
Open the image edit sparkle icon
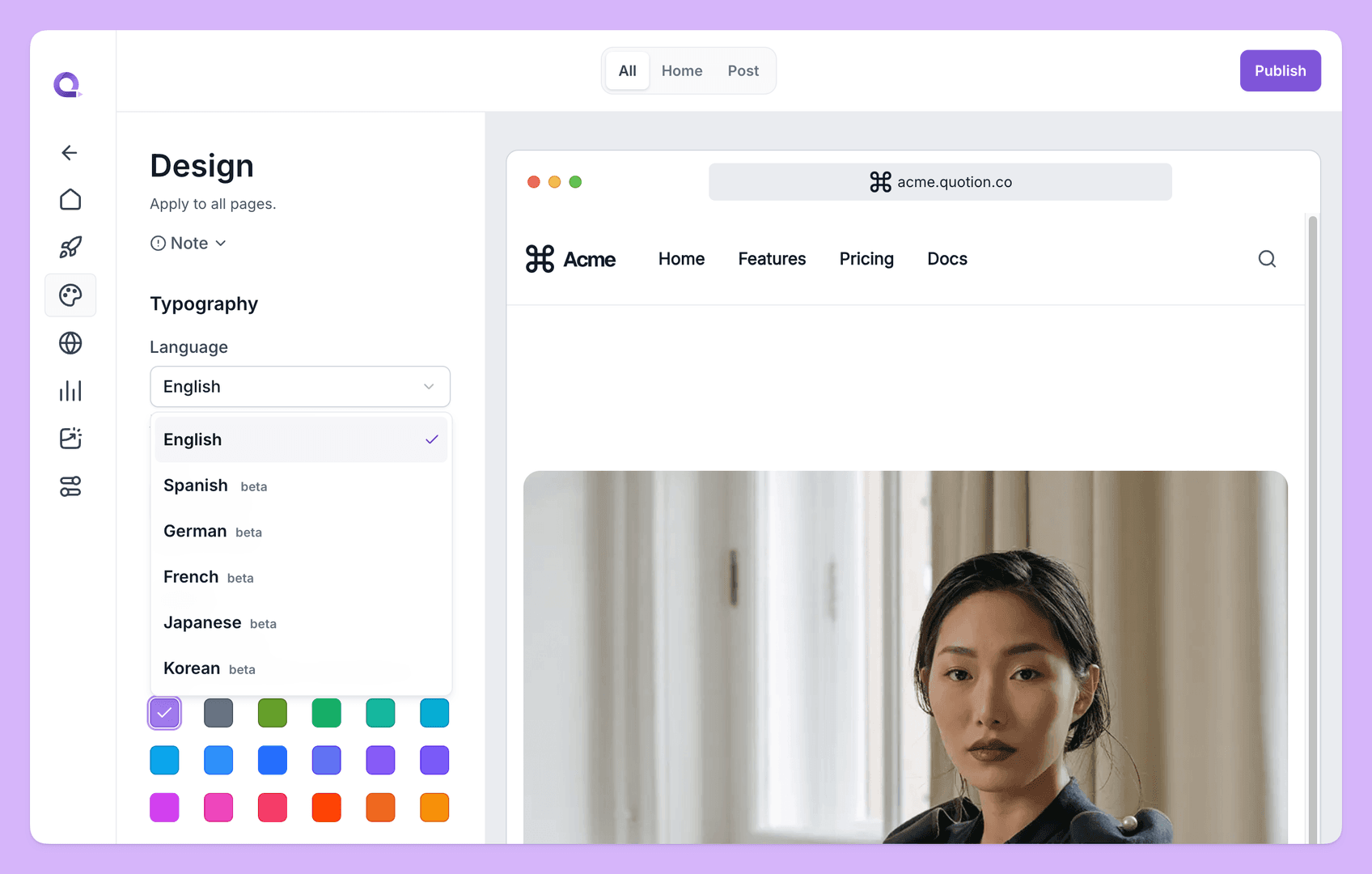[70, 439]
